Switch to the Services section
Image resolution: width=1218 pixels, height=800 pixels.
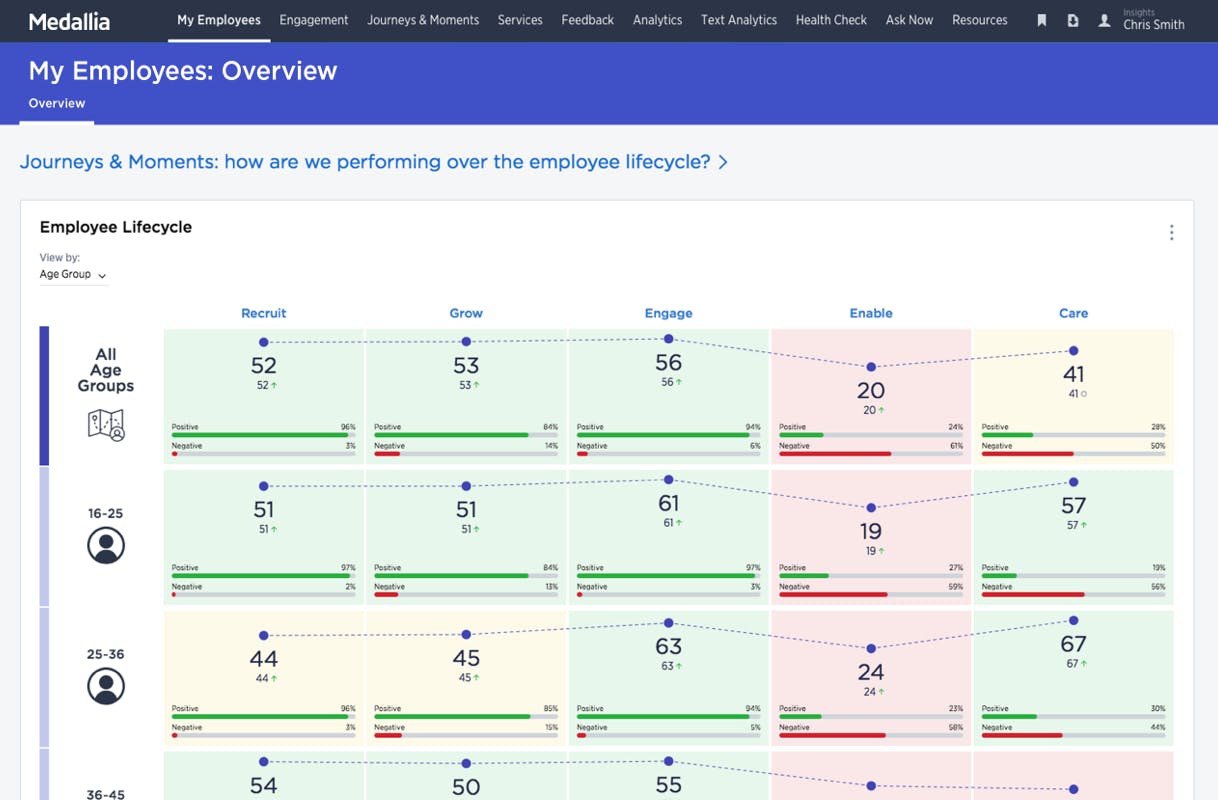(520, 20)
